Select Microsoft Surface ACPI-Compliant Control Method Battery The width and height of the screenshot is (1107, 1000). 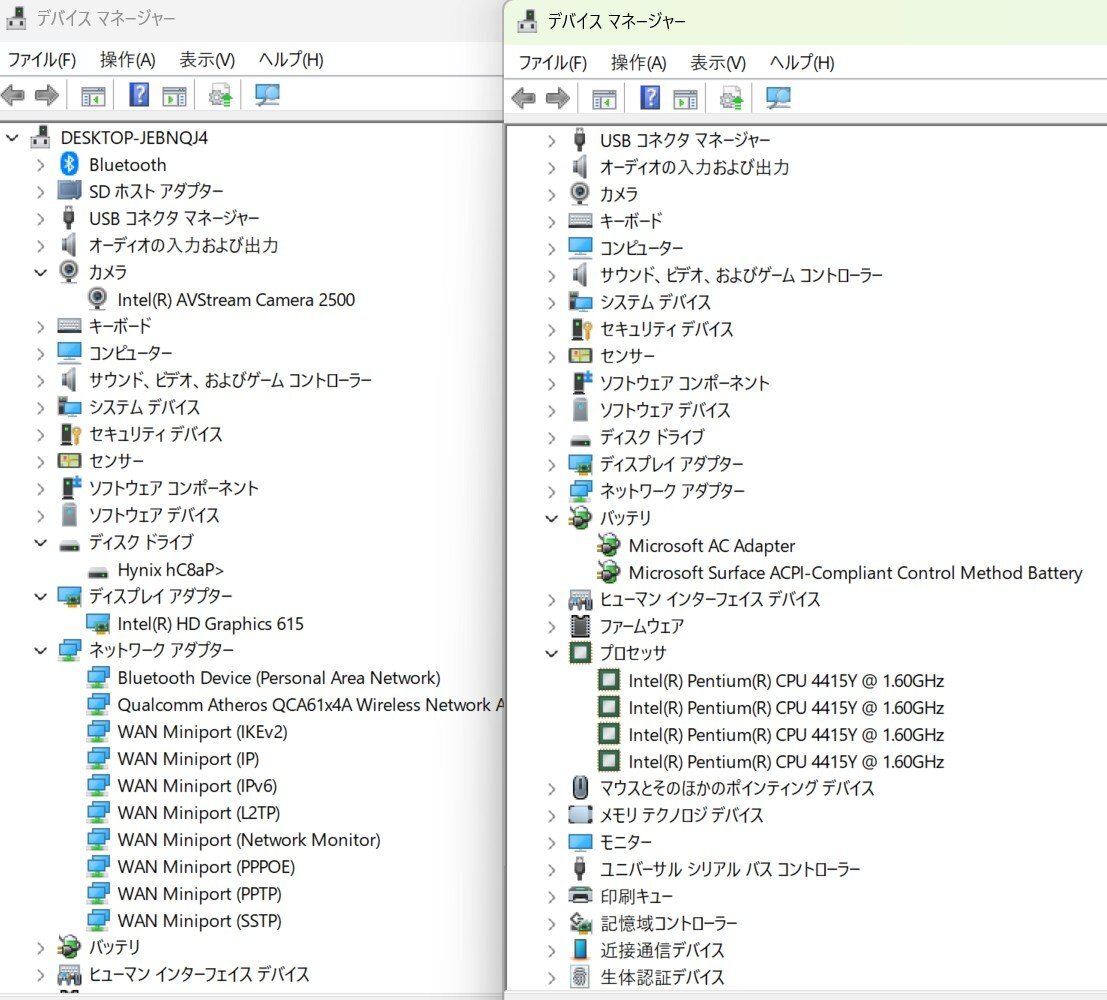tap(856, 572)
